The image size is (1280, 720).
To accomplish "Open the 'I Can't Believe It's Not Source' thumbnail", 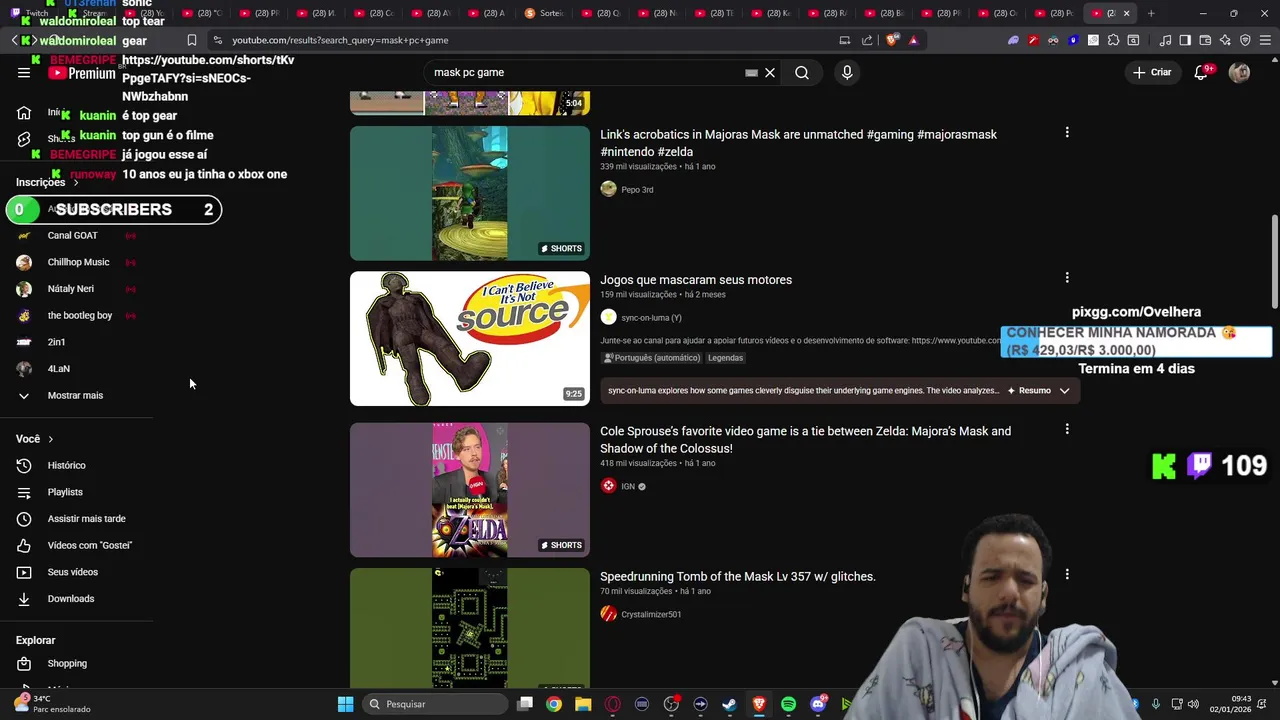I will [470, 339].
